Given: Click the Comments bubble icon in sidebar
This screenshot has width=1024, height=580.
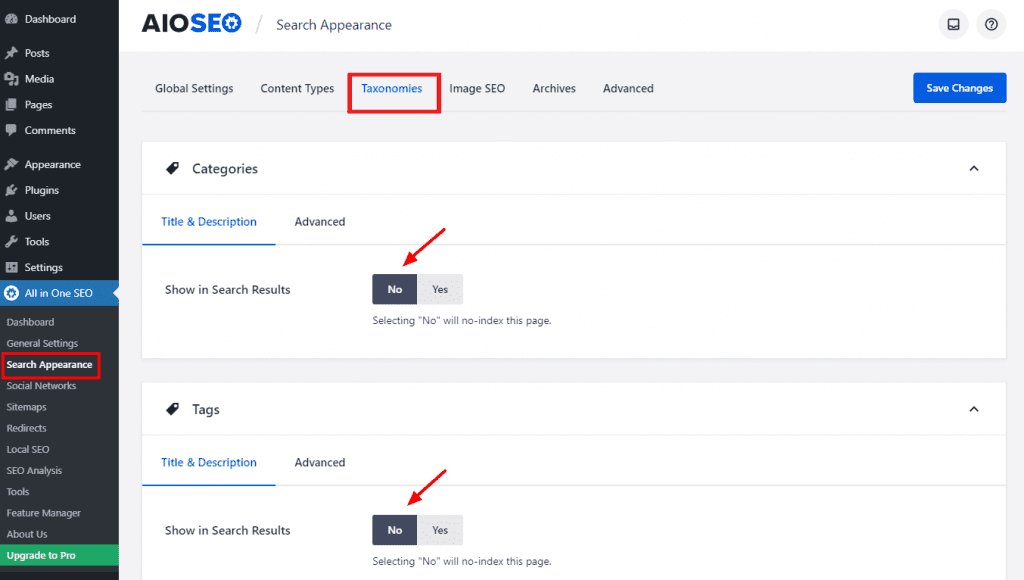Looking at the screenshot, I should coord(14,130).
